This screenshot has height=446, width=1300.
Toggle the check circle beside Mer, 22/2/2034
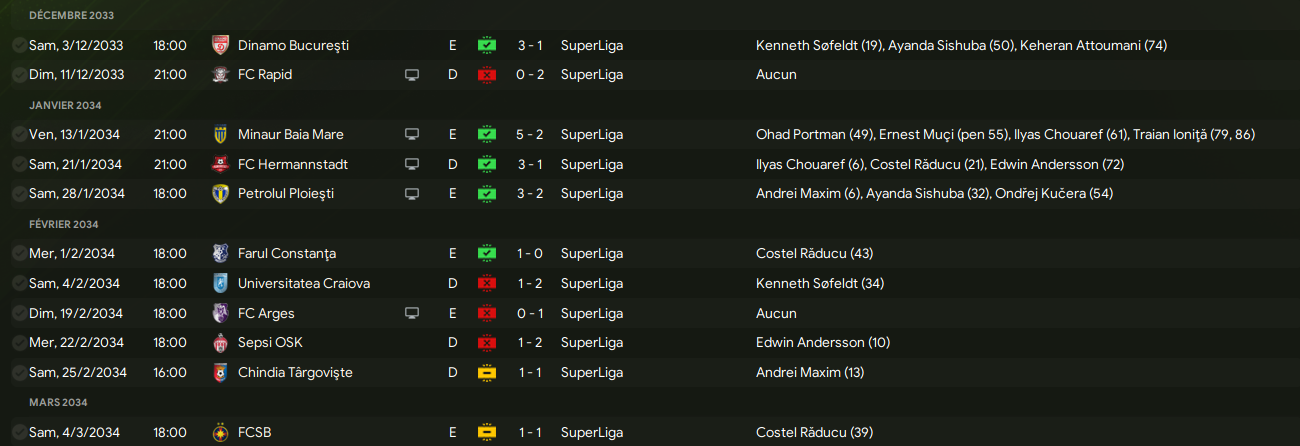[18, 343]
